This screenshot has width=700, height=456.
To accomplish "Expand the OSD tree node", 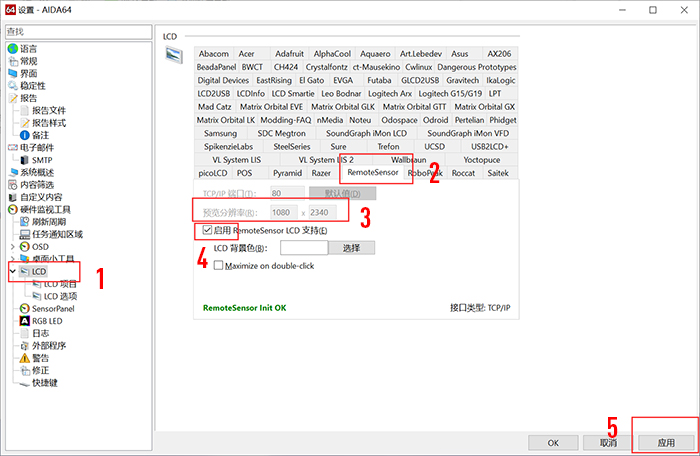I will [x=12, y=246].
